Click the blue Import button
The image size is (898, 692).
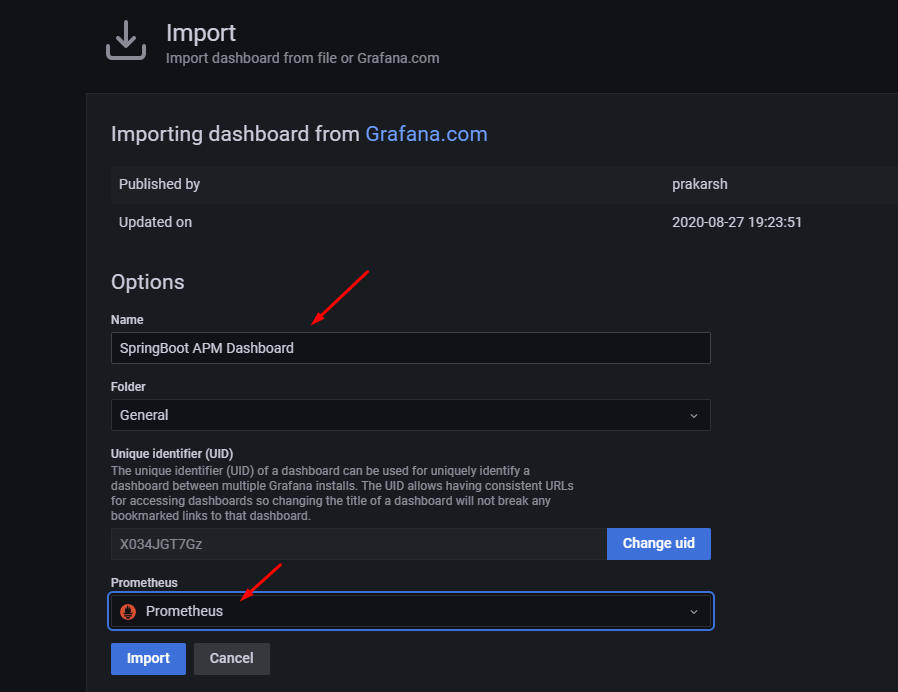(x=148, y=659)
